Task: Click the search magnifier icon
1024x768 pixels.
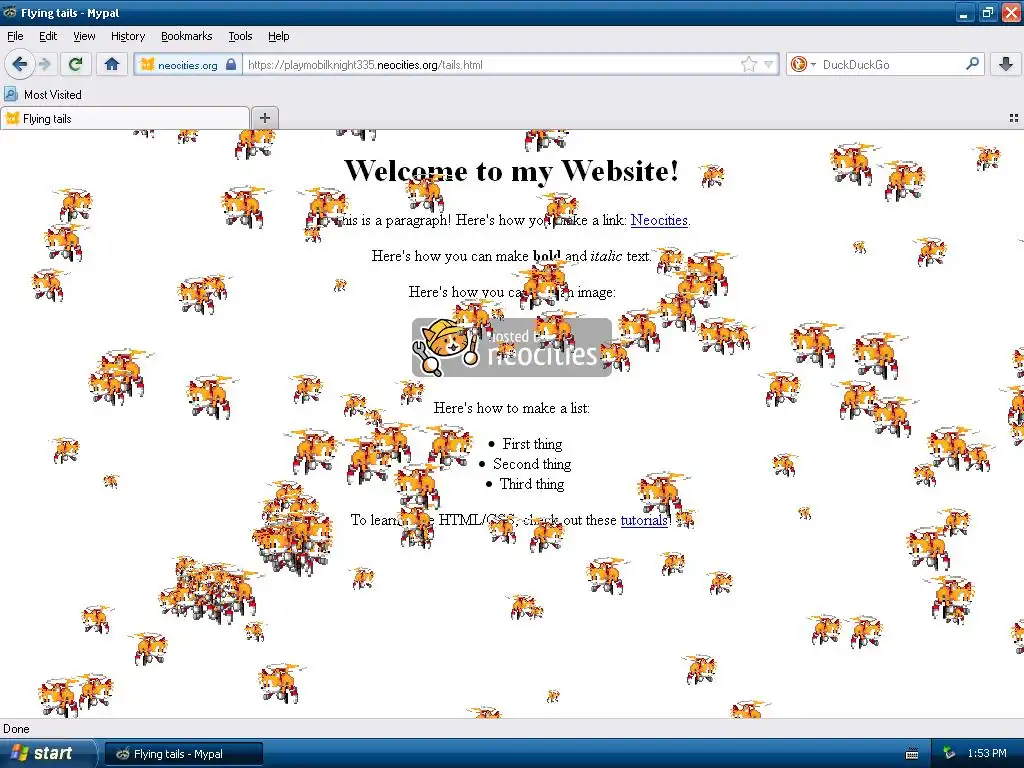Action: 972,64
